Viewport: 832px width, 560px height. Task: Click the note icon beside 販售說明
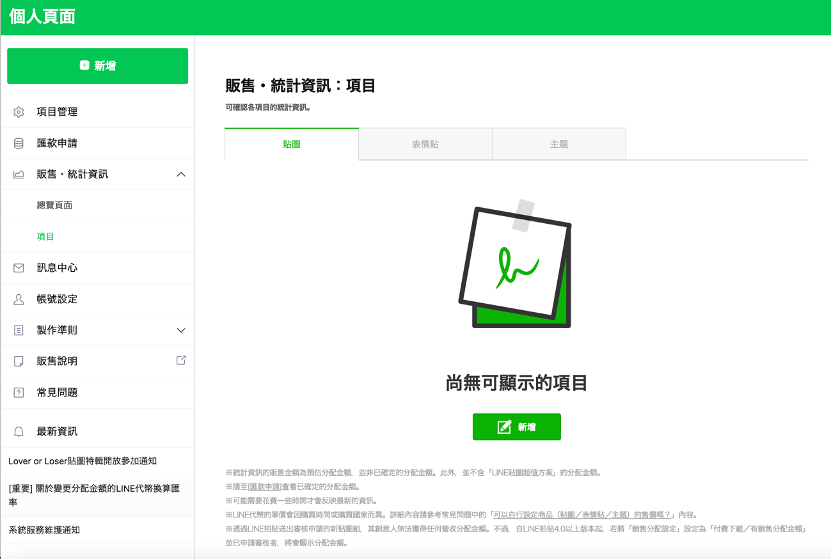[19, 361]
